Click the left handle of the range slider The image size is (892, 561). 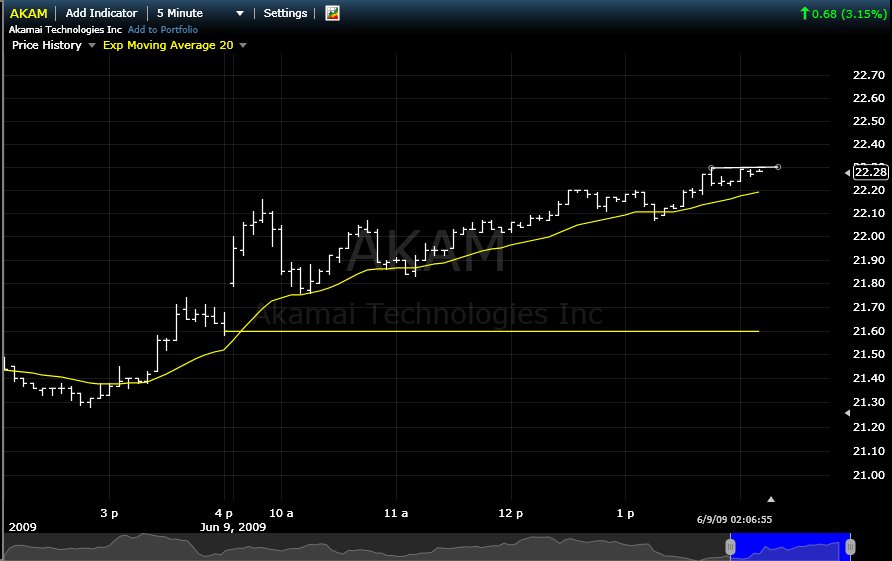[730, 547]
